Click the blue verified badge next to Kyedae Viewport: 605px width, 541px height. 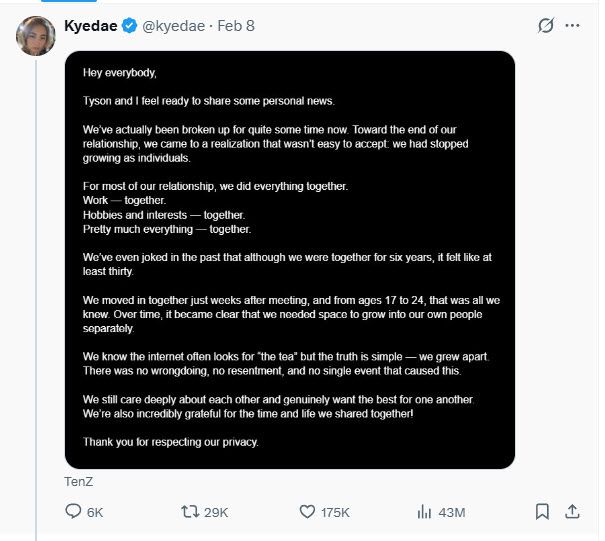(130, 26)
